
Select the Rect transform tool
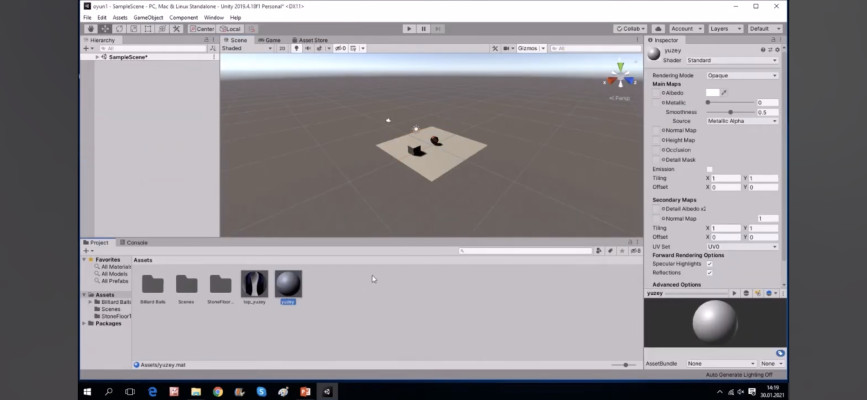(148, 29)
